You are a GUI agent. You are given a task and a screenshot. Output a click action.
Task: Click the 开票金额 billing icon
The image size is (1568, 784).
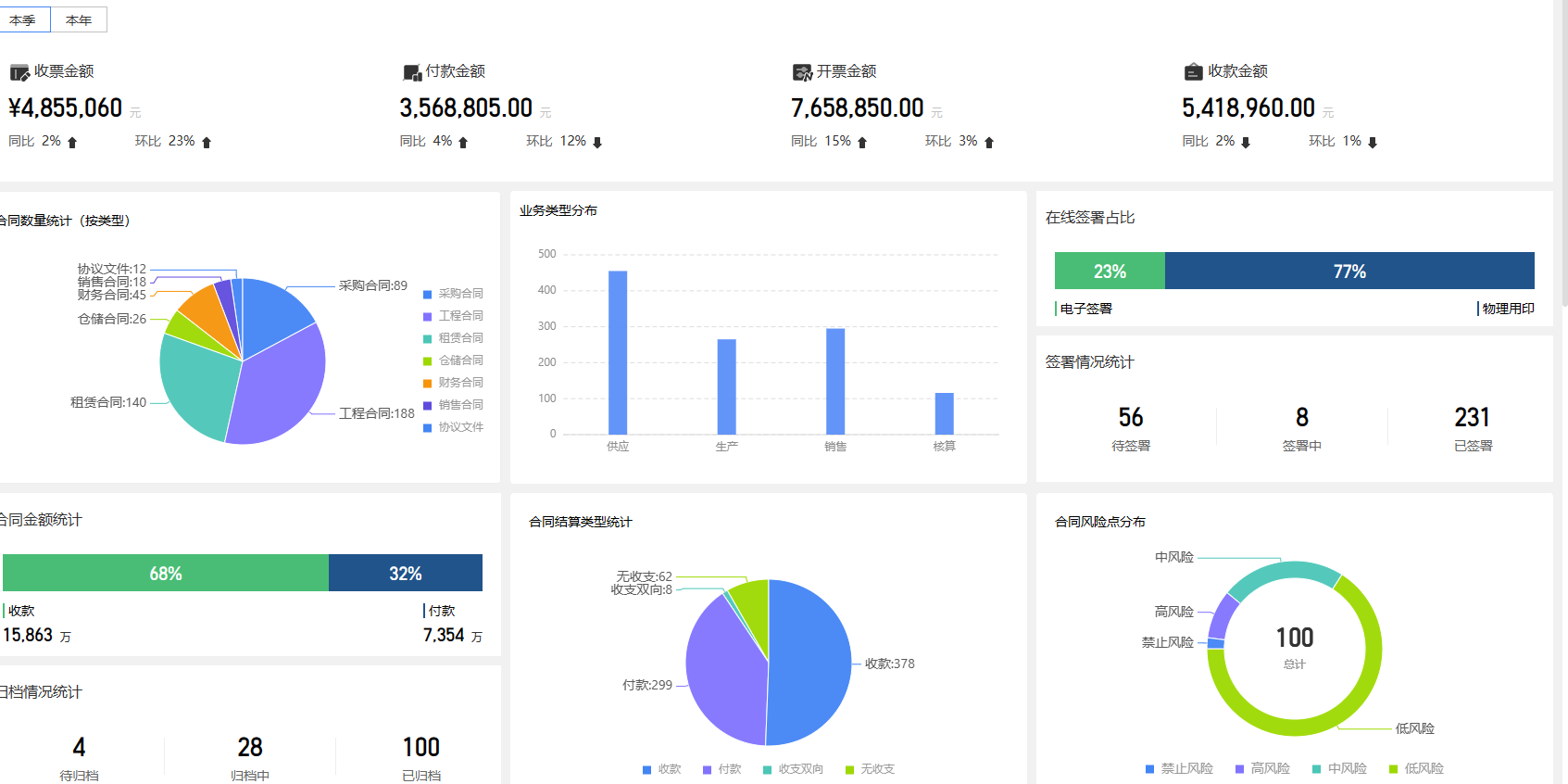point(803,72)
